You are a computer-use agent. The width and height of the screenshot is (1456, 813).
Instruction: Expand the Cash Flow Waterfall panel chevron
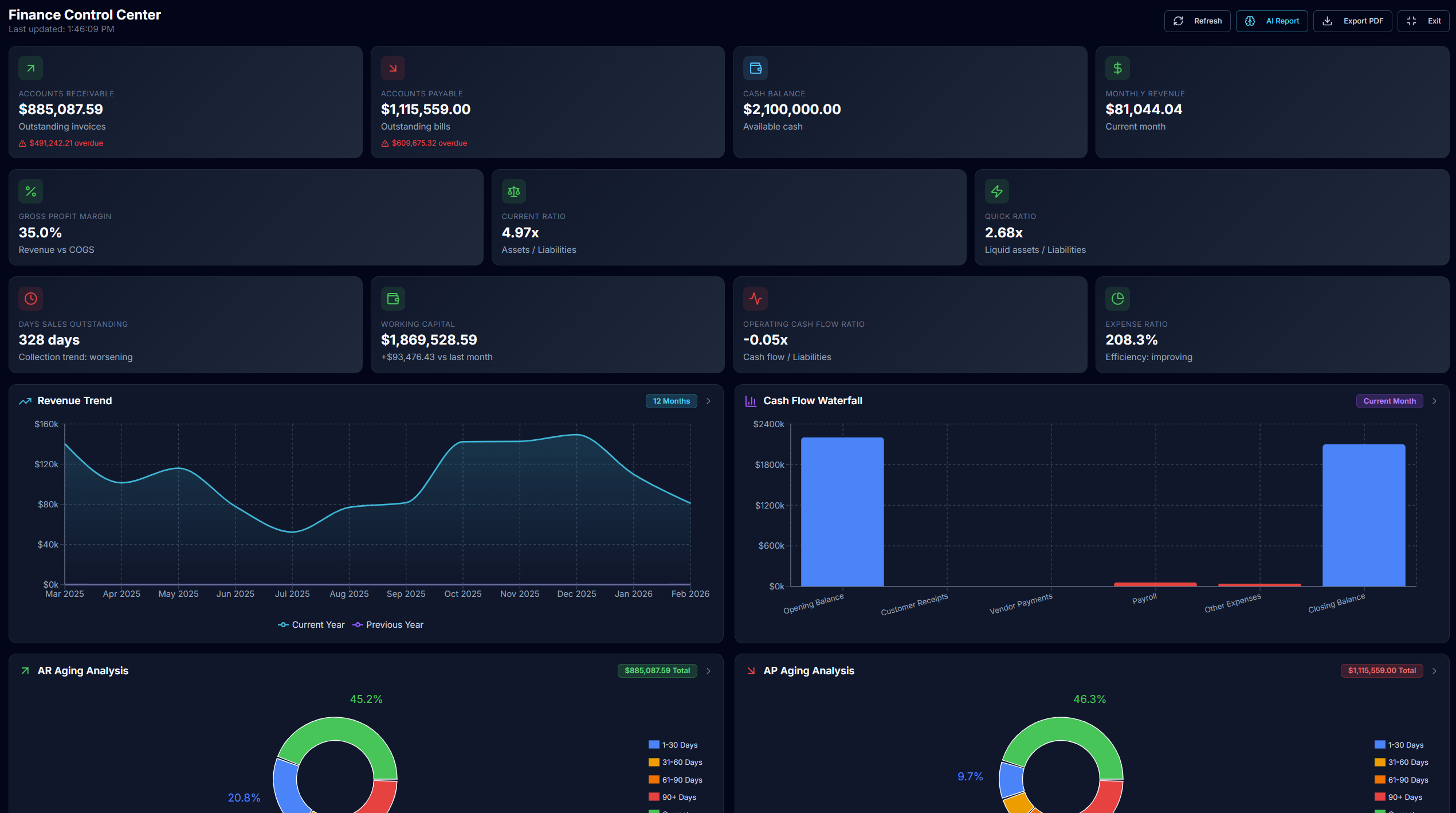(1434, 401)
